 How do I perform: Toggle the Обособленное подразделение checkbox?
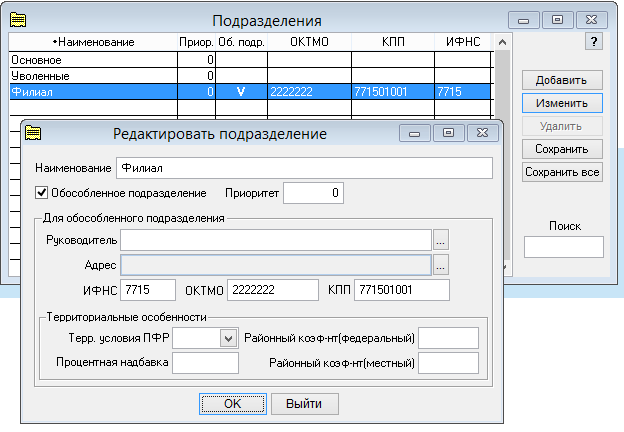click(x=41, y=193)
